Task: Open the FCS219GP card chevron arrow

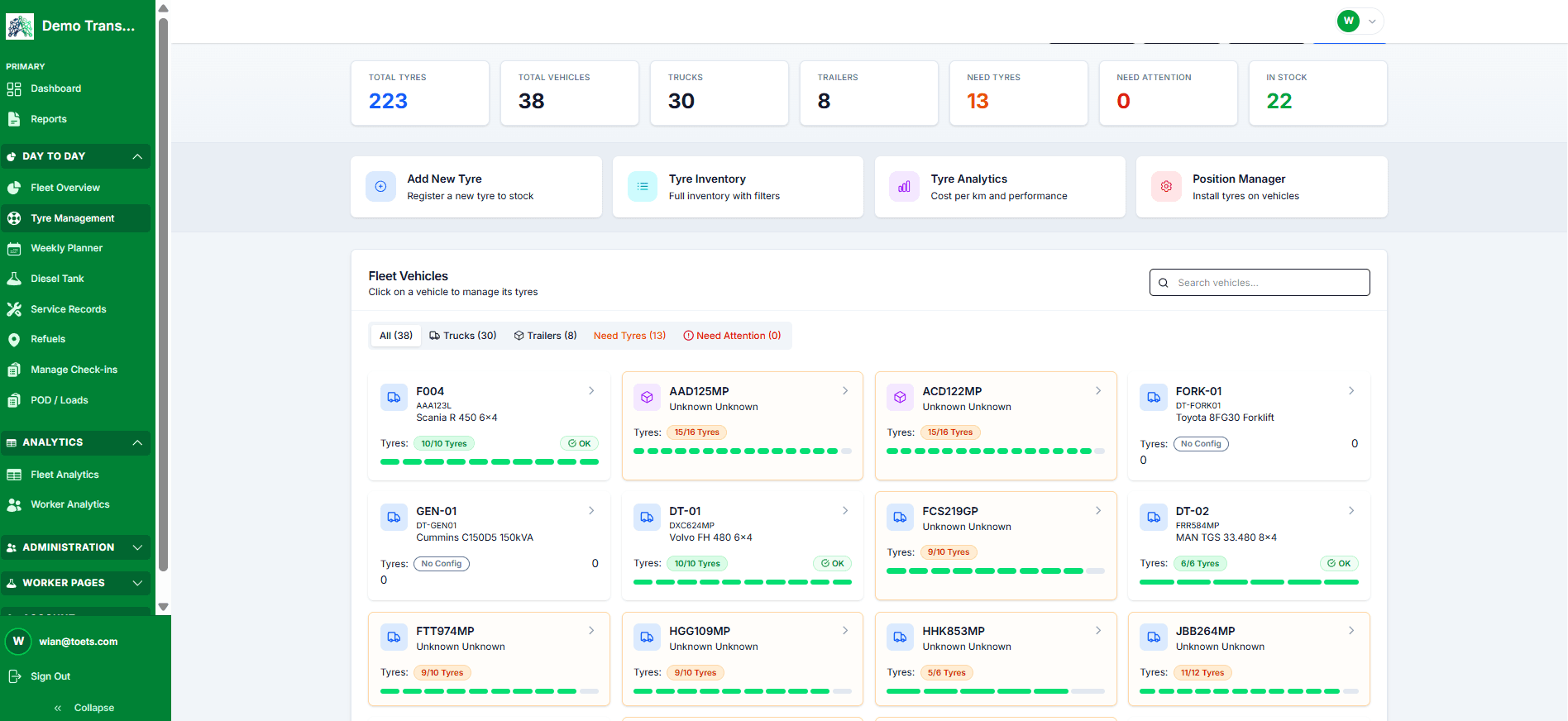Action: click(1098, 510)
